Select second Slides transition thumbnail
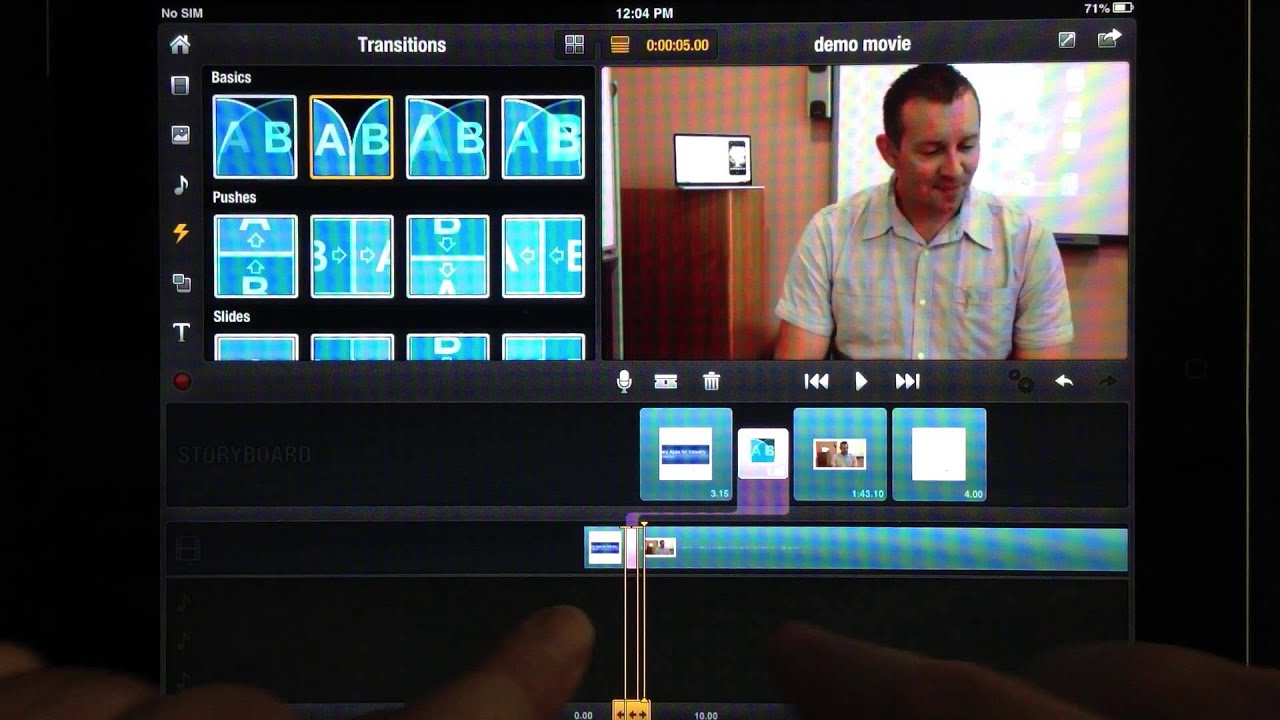 pyautogui.click(x=351, y=348)
